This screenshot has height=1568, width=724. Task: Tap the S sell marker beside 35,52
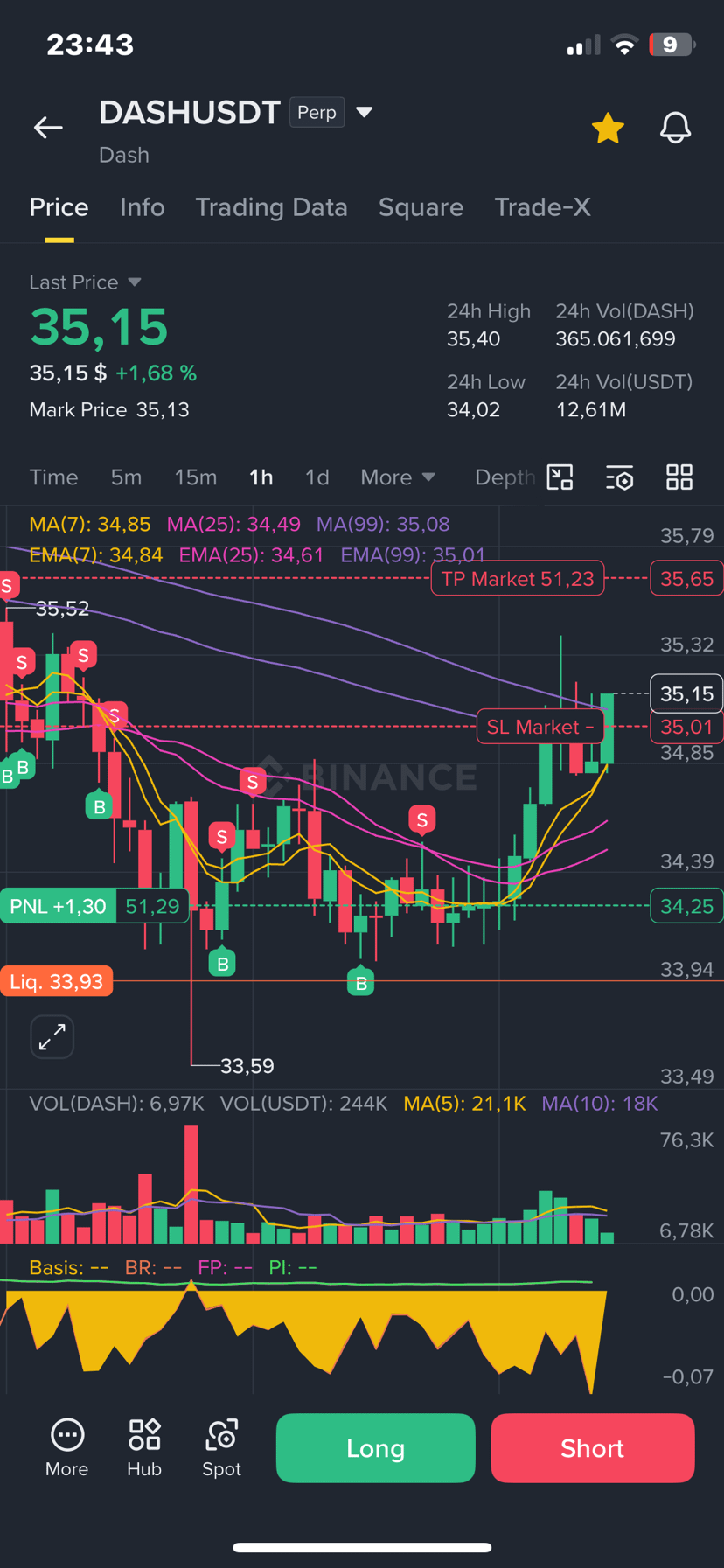click(9, 586)
